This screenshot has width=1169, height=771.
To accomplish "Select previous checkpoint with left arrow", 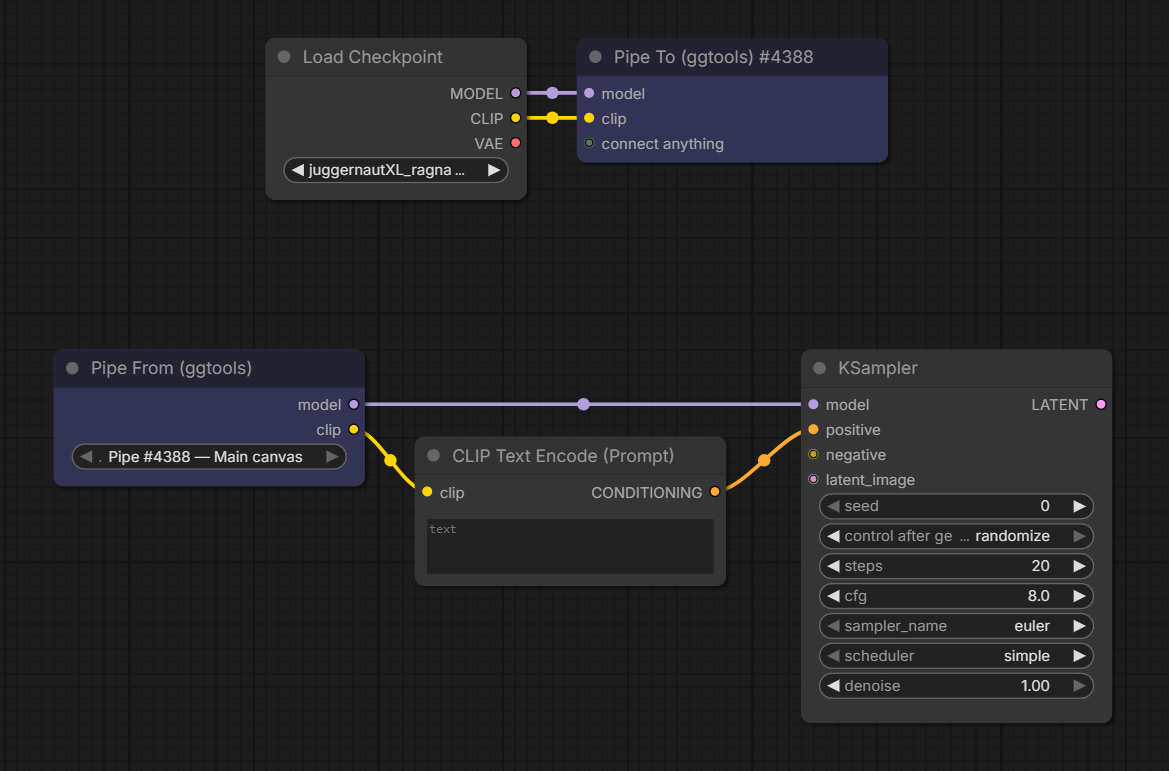I will point(297,170).
